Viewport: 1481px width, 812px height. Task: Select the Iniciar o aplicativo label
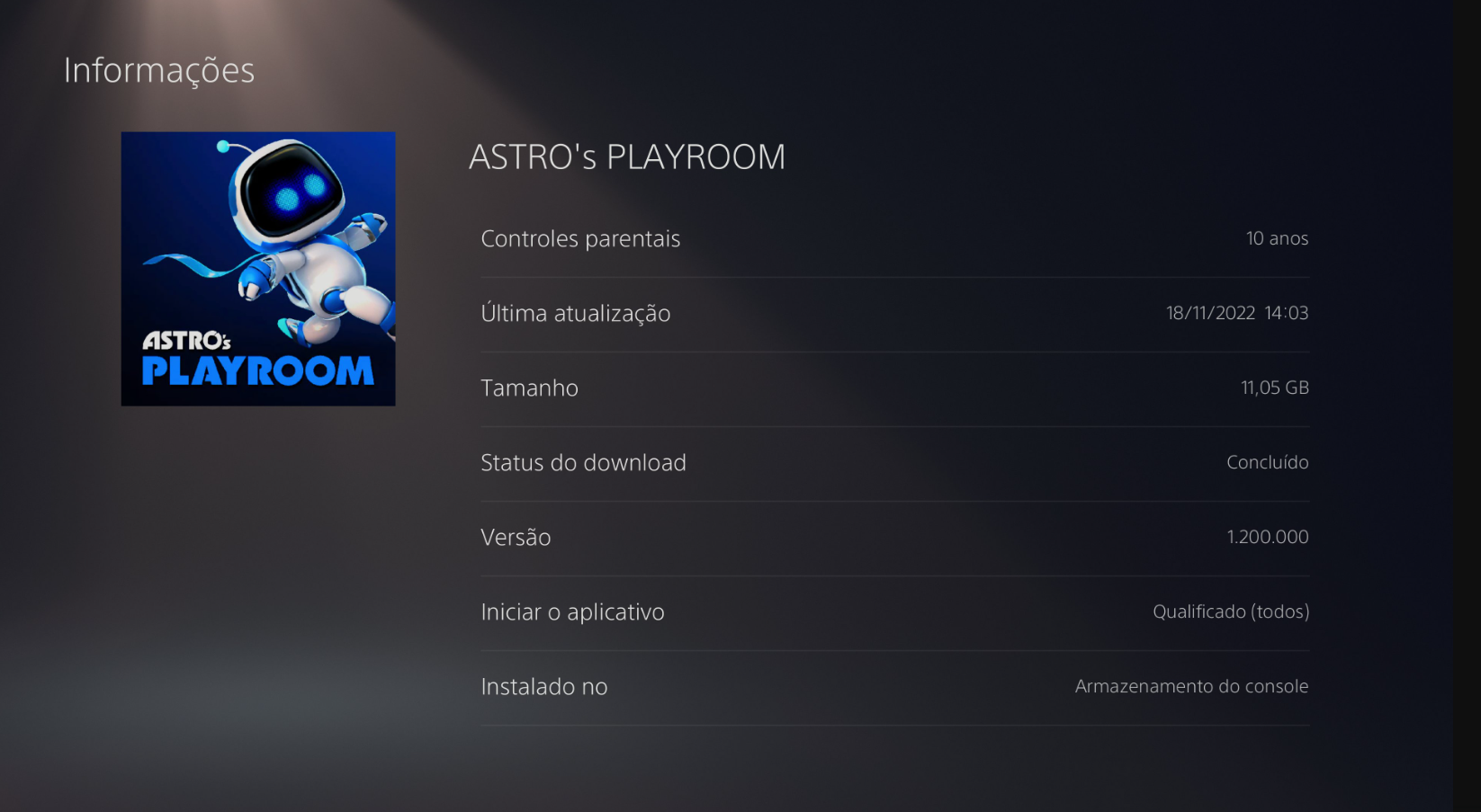coord(572,612)
